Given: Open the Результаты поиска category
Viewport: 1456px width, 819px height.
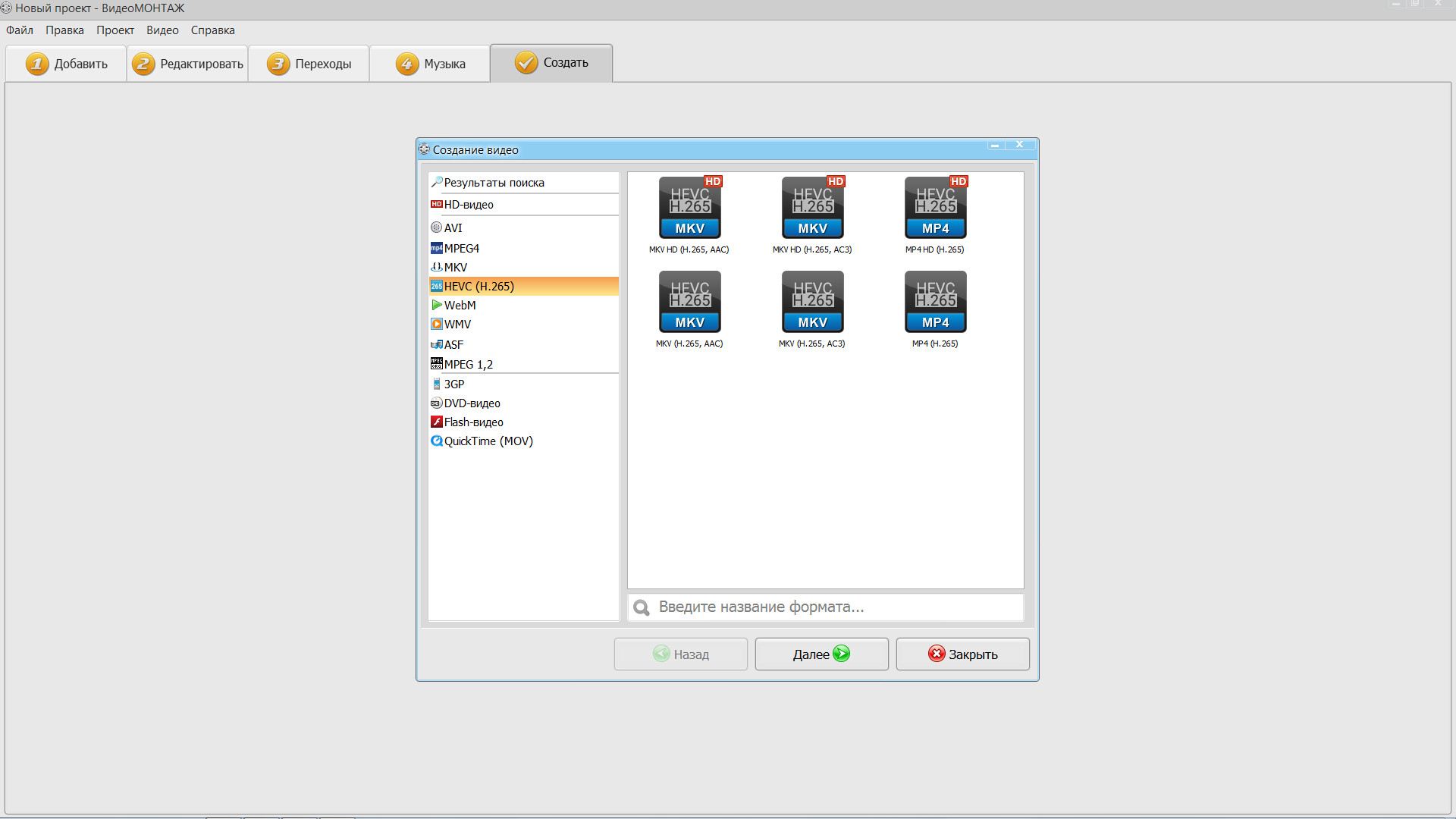Looking at the screenshot, I should click(x=524, y=183).
